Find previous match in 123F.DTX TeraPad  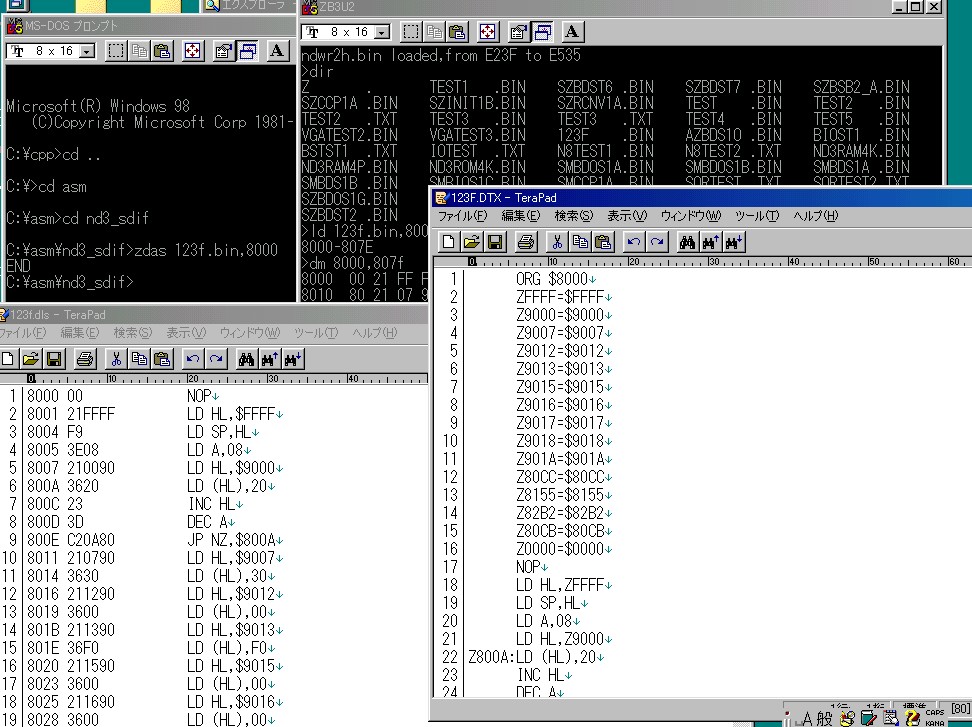[710, 242]
